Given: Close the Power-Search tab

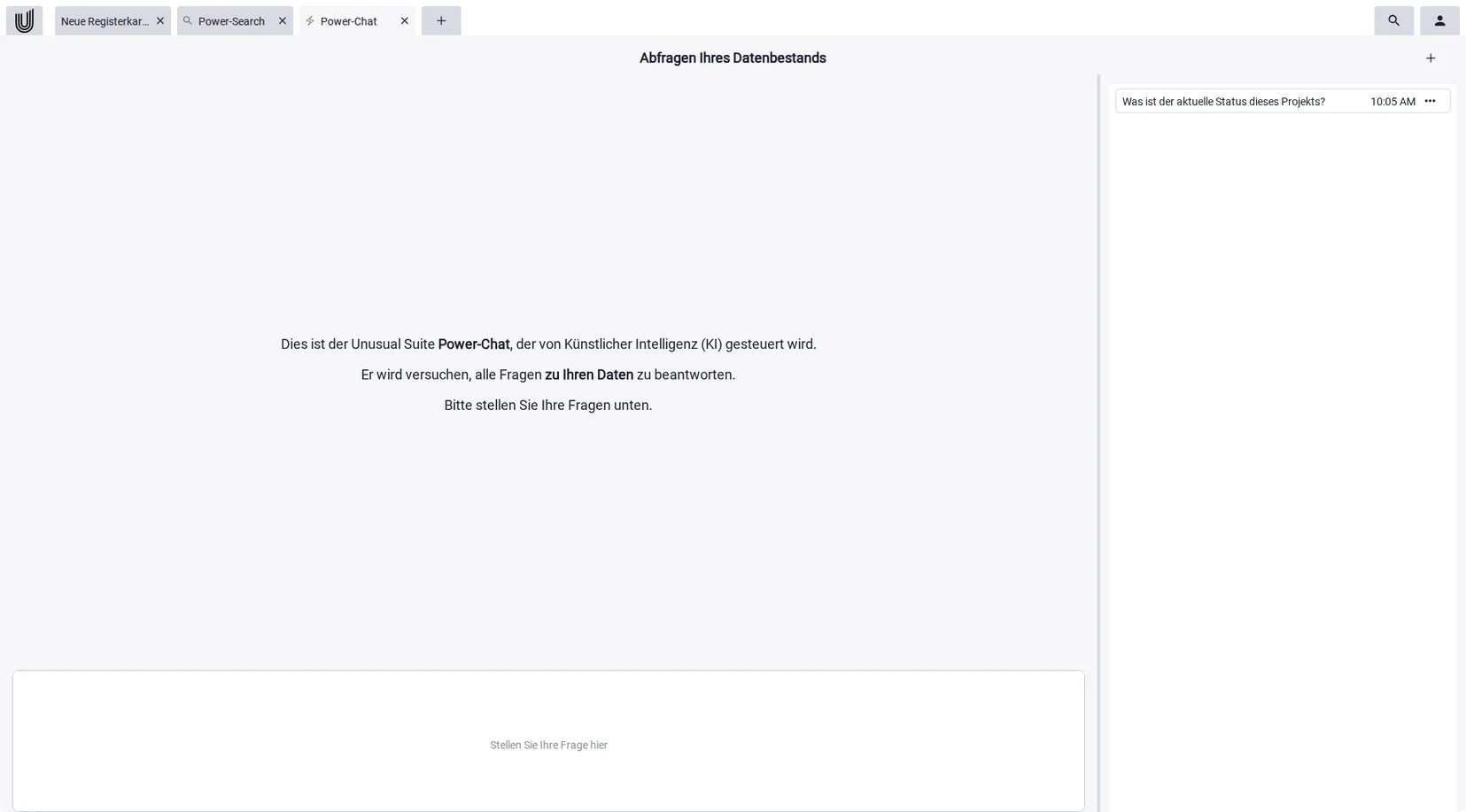Looking at the screenshot, I should click(283, 20).
